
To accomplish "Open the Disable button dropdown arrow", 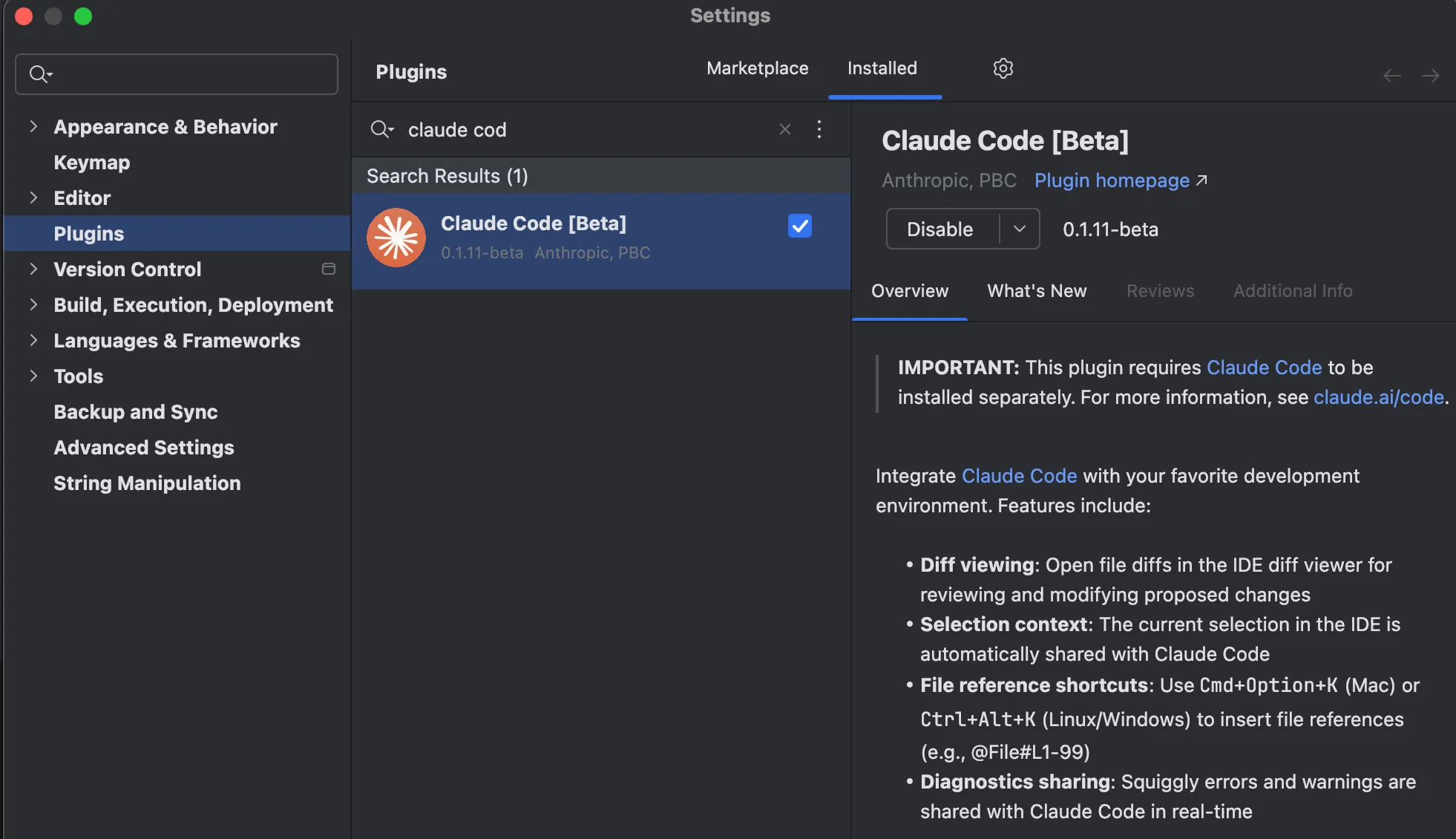I will [1019, 229].
